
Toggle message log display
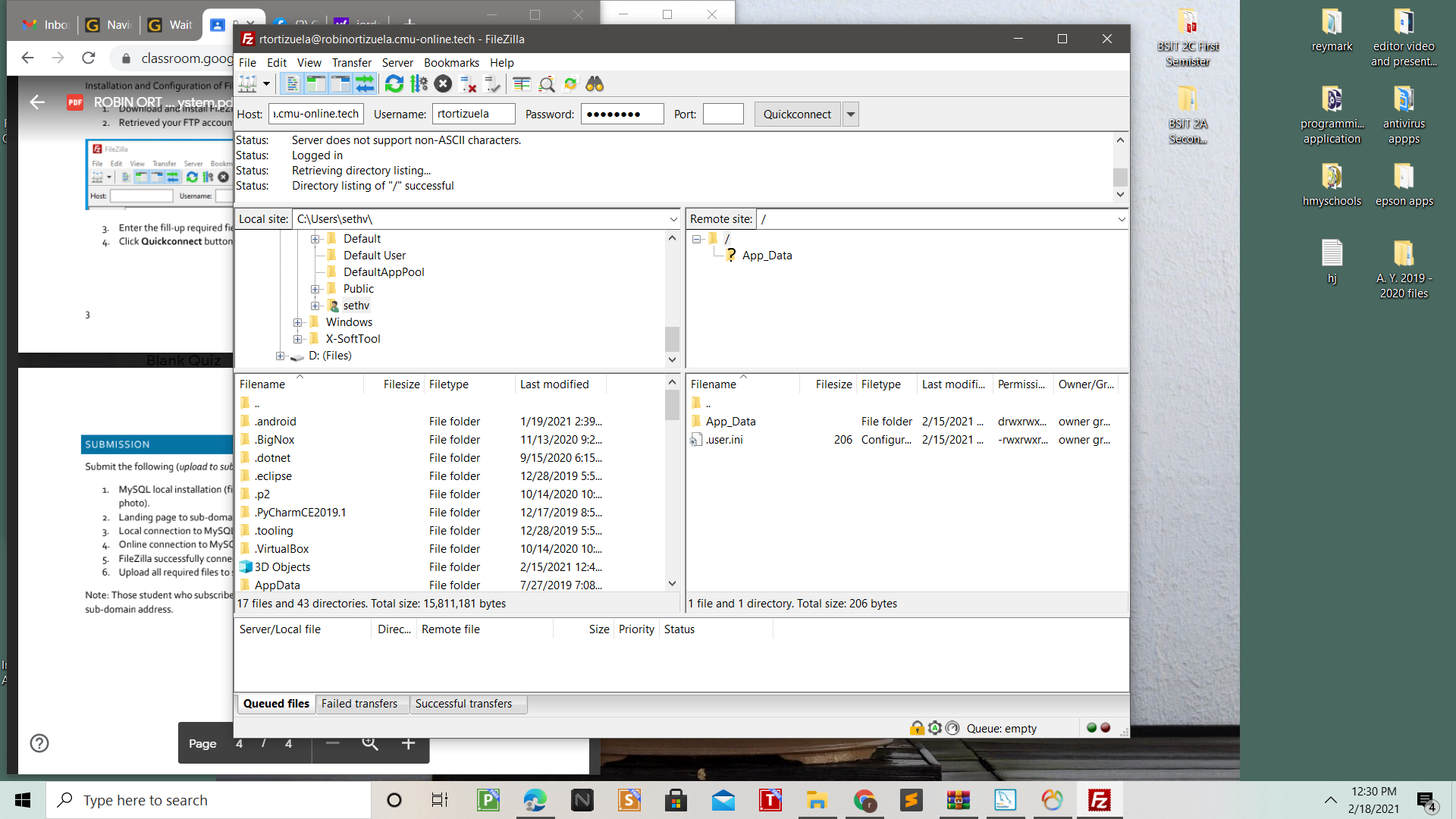(293, 84)
